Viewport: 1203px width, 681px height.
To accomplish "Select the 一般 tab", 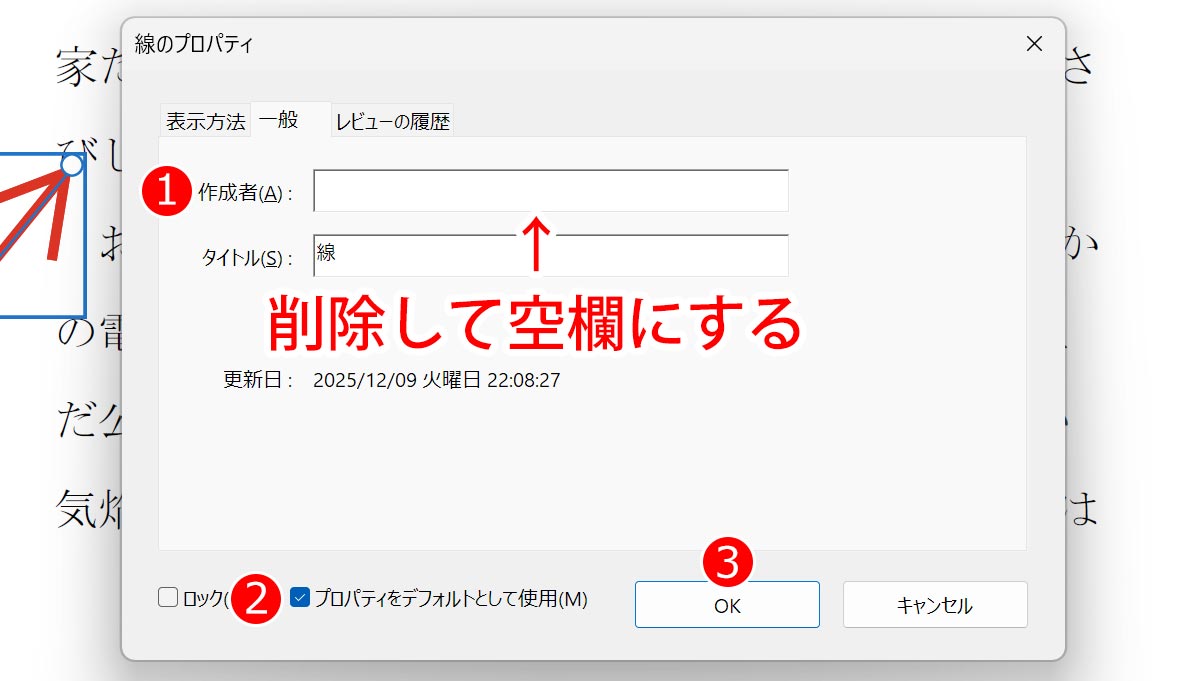I will 279,121.
